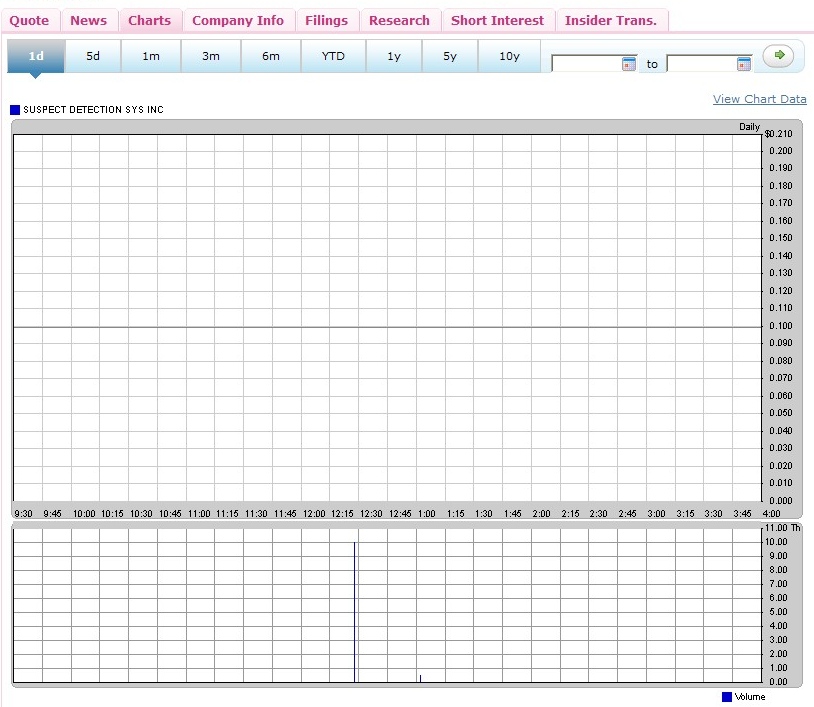This screenshot has width=814, height=707.
Task: Open the end date calendar picker icon
Action: pyautogui.click(x=744, y=64)
